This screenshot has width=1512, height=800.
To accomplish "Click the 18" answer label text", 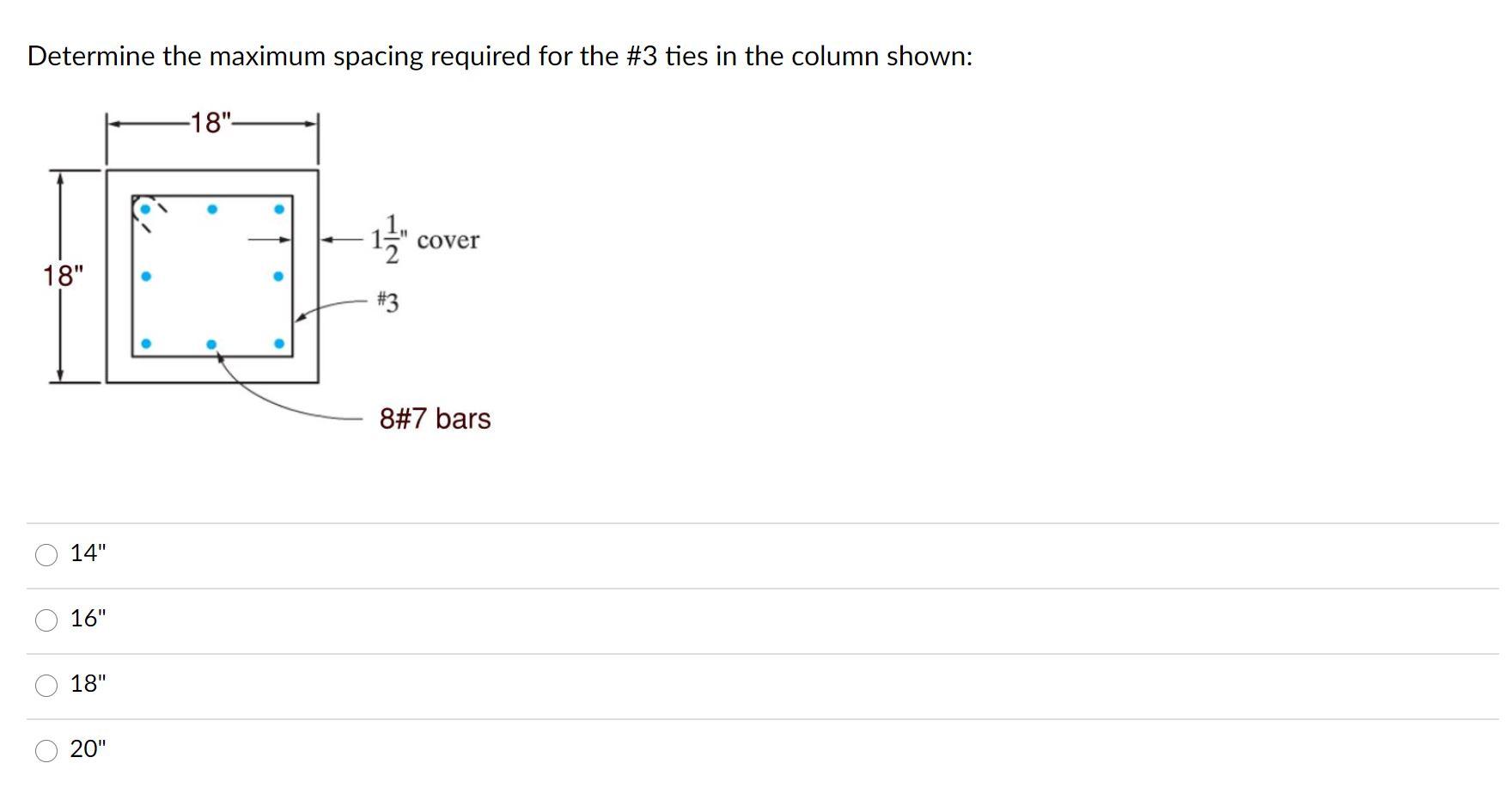I will (x=89, y=682).
